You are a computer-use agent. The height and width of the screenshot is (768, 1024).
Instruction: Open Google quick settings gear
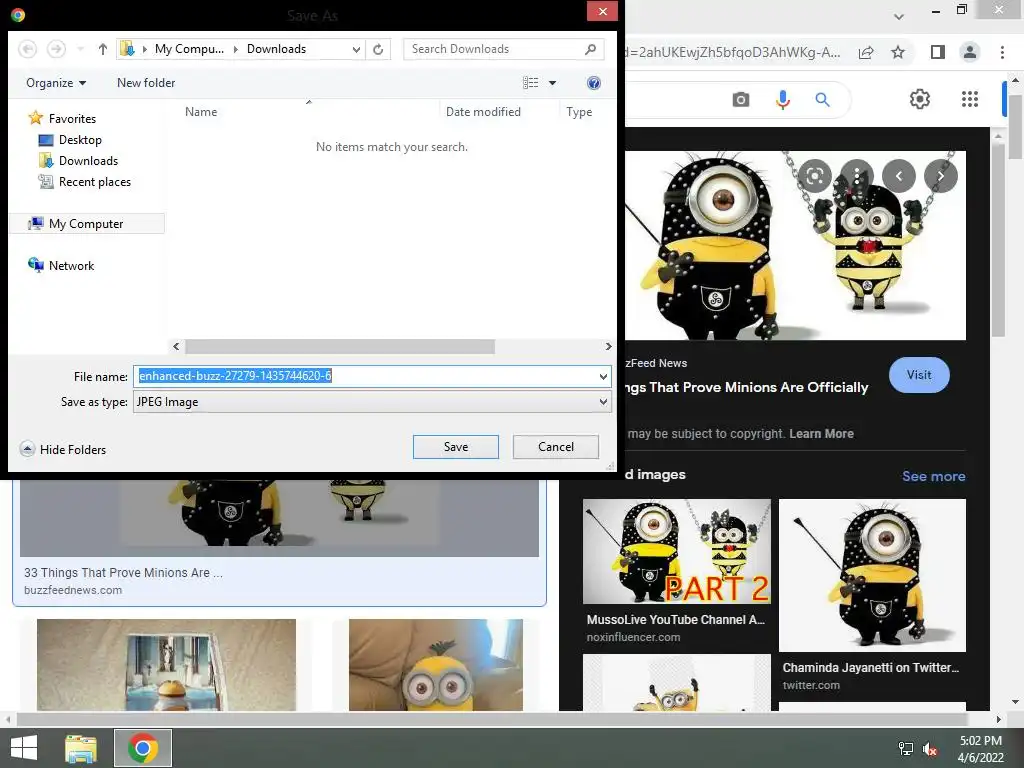click(x=920, y=99)
